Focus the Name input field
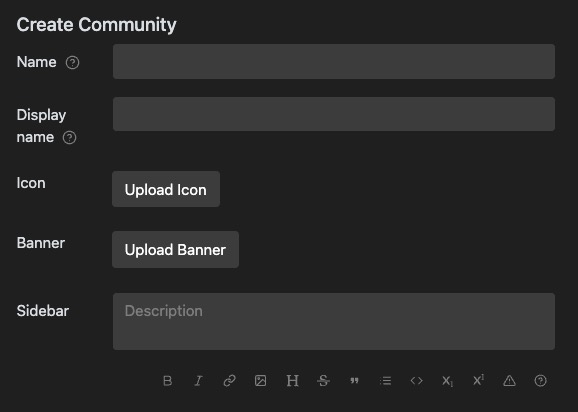Screen dimensions: 578x412 pyautogui.click(x=334, y=61)
